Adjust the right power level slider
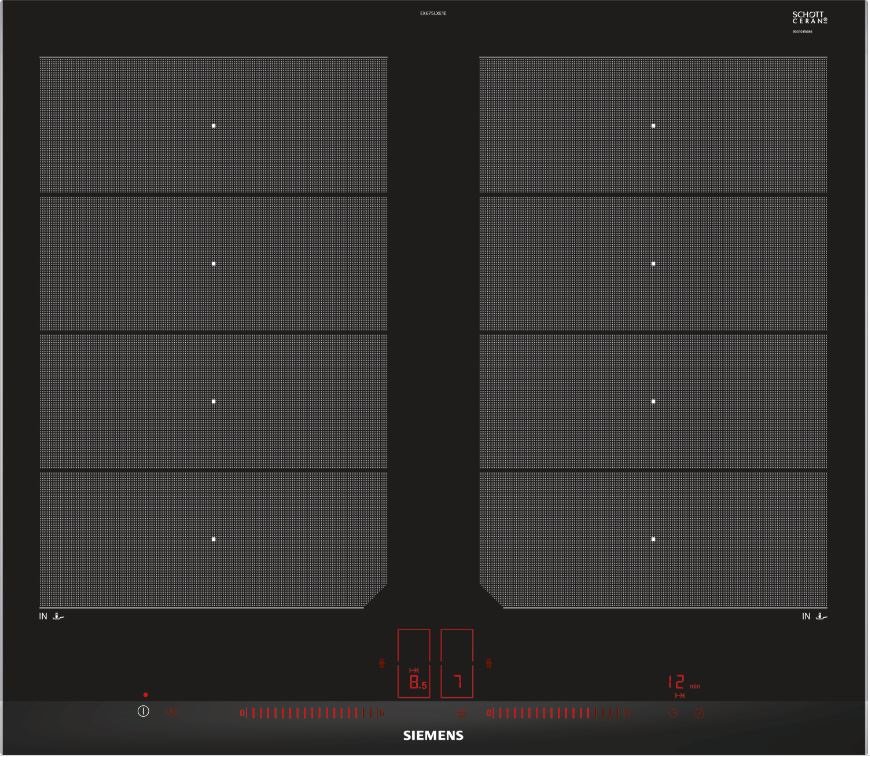 559,713
